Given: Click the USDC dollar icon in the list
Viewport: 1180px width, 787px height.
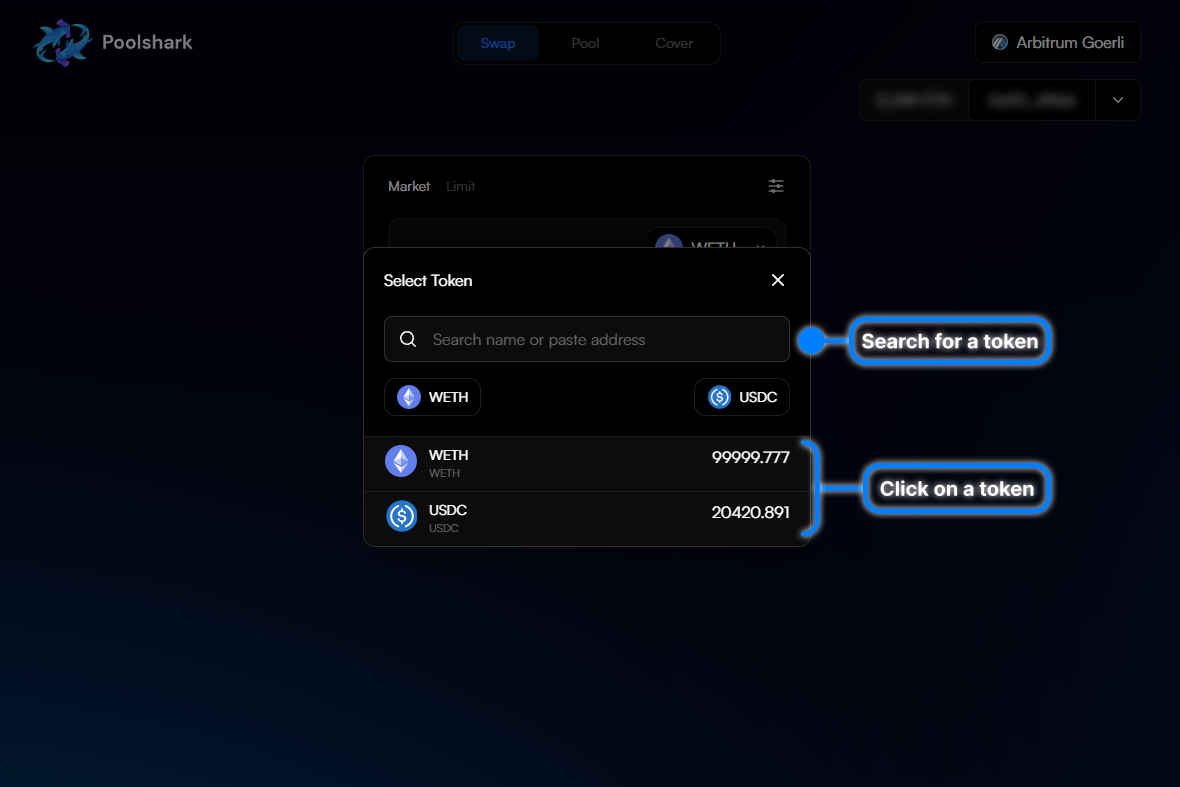Looking at the screenshot, I should point(401,517).
